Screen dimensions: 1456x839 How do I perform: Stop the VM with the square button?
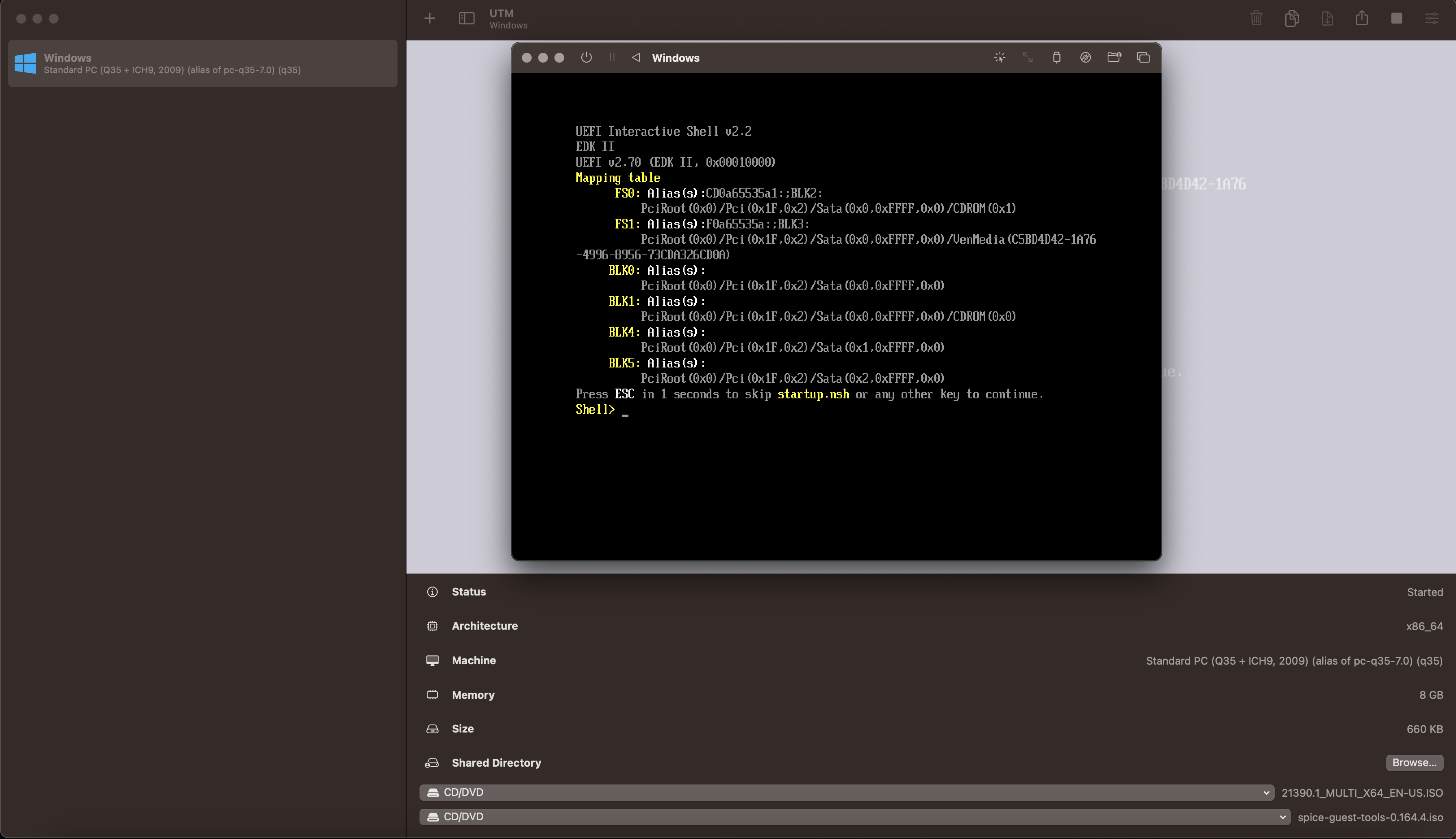[1397, 18]
